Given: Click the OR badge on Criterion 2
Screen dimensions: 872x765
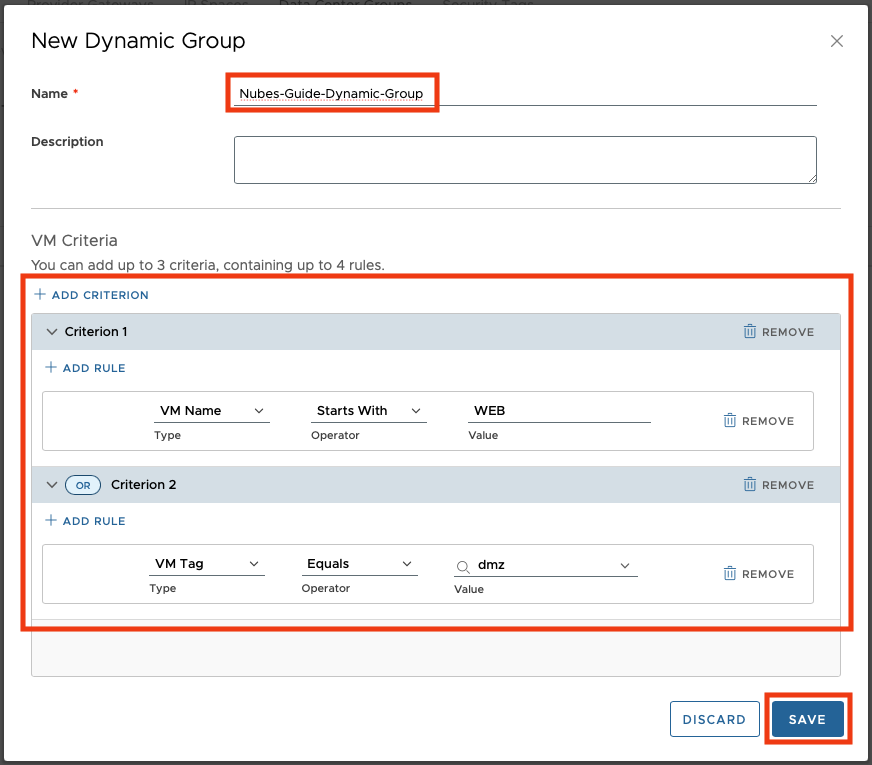Looking at the screenshot, I should pos(83,485).
